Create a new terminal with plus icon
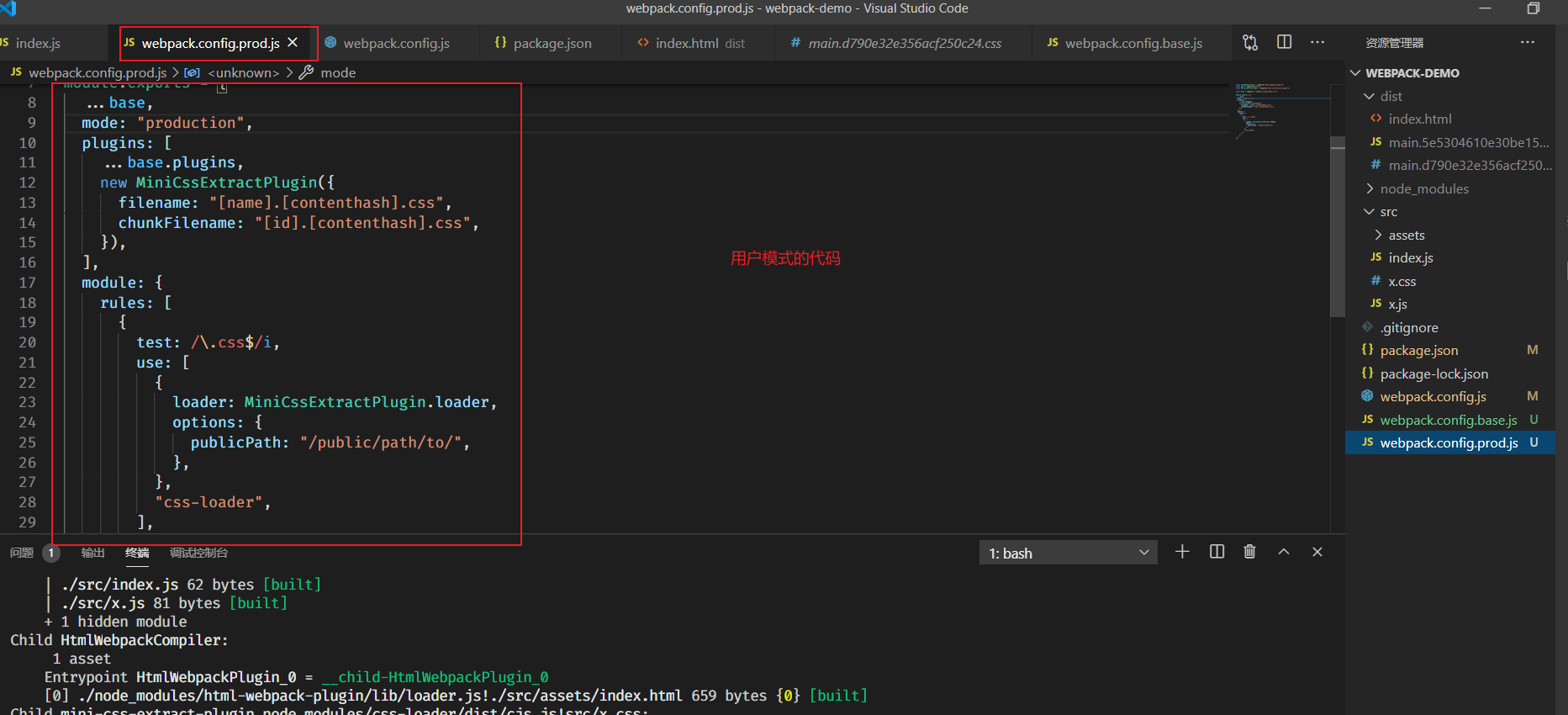Image resolution: width=1568 pixels, height=715 pixels. (x=1182, y=552)
